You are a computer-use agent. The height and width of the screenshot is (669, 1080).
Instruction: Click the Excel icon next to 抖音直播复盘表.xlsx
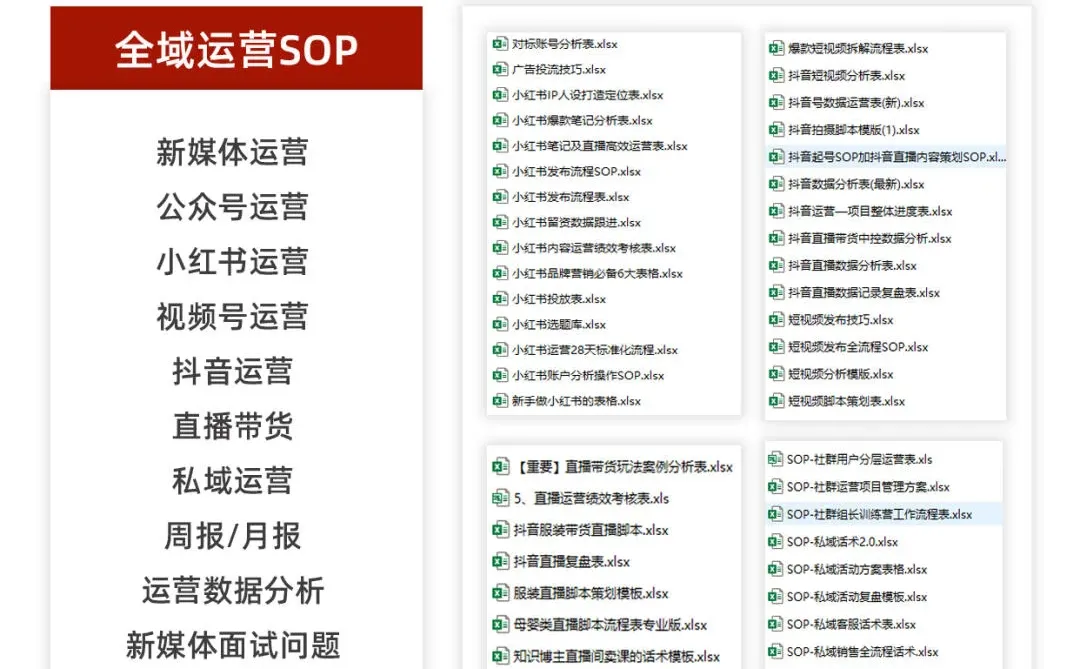click(499, 562)
